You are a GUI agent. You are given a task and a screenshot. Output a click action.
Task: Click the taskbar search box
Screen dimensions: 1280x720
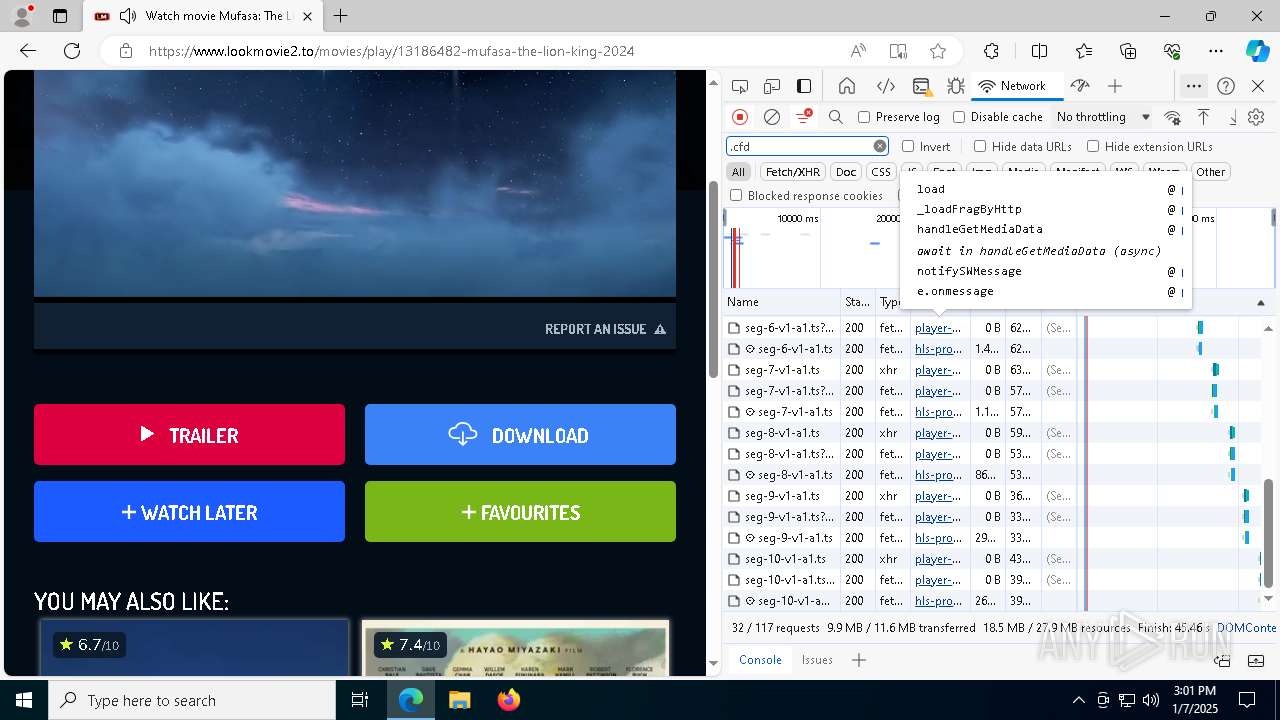click(192, 700)
